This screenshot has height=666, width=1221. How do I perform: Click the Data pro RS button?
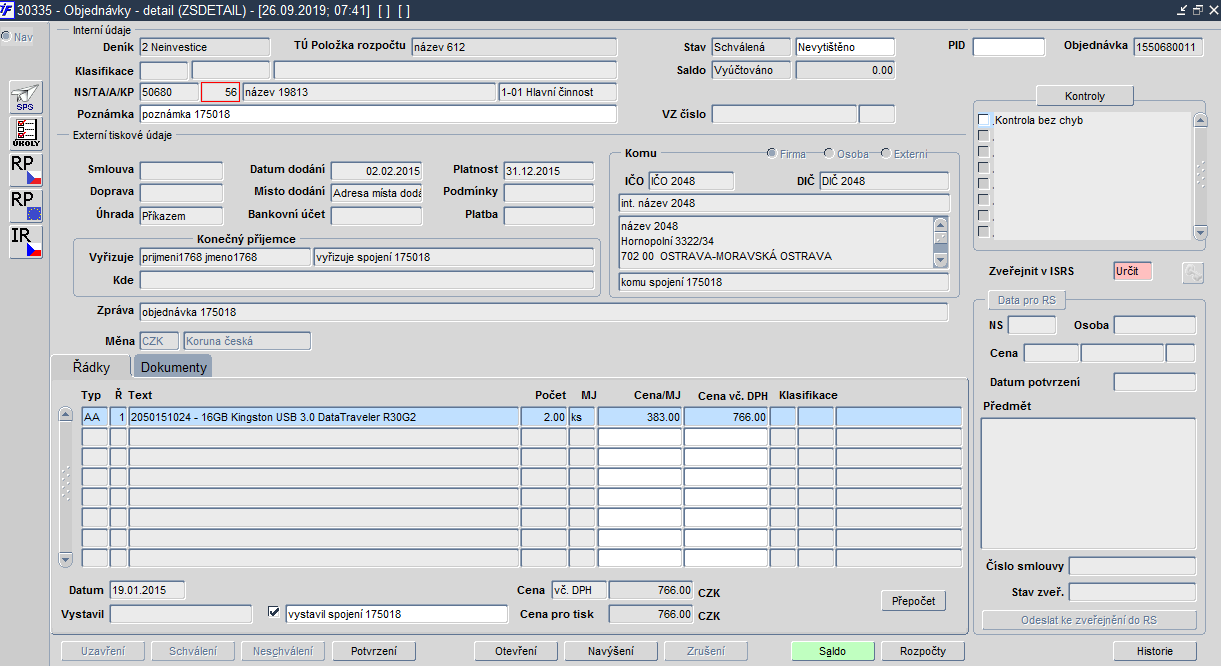point(1027,300)
